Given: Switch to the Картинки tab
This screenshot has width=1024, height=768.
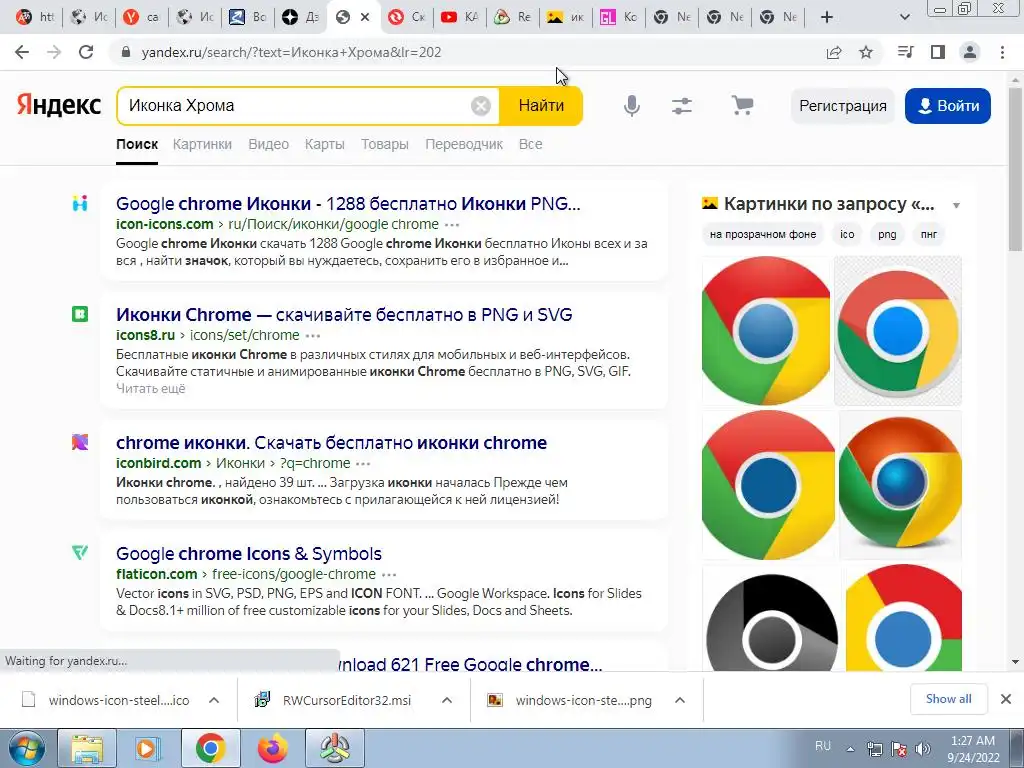Looking at the screenshot, I should click(202, 144).
